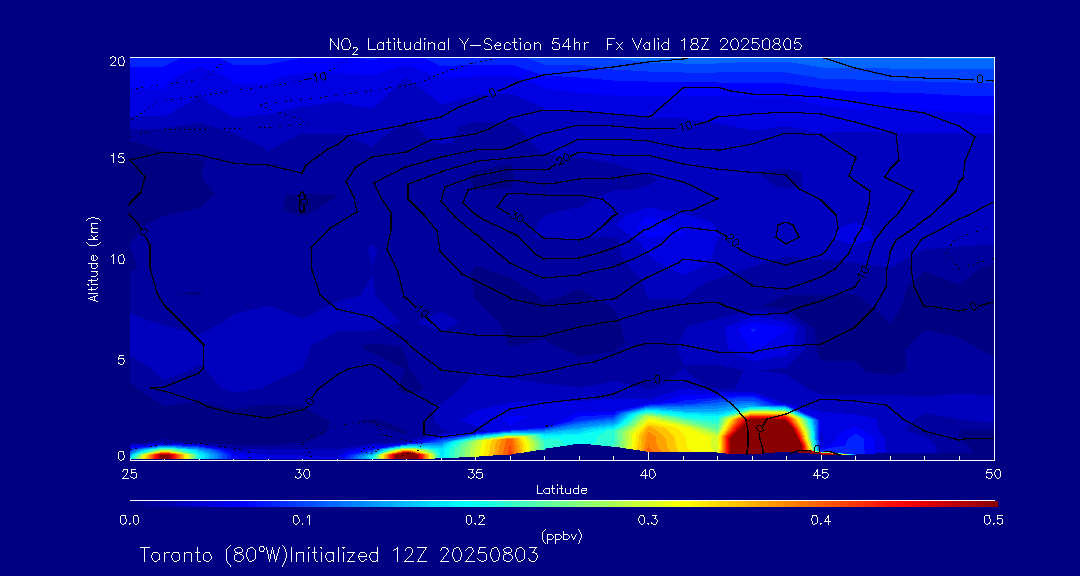This screenshot has height=576, width=1080.
Task: Click the altitude axis tick label 5
Action: pos(121,360)
